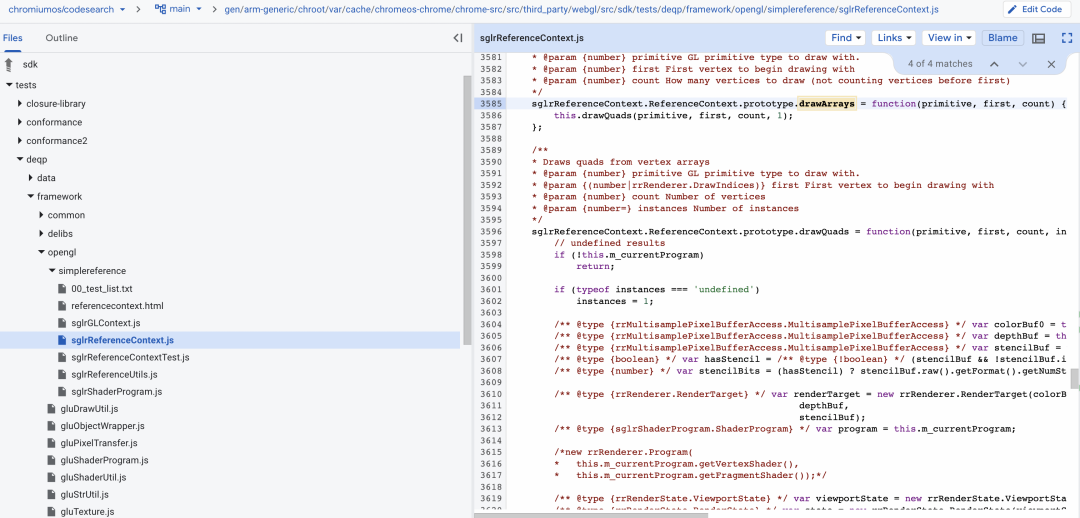This screenshot has height=518, width=1080.
Task: Go up to parent sdk folder
Action: [x=10, y=64]
